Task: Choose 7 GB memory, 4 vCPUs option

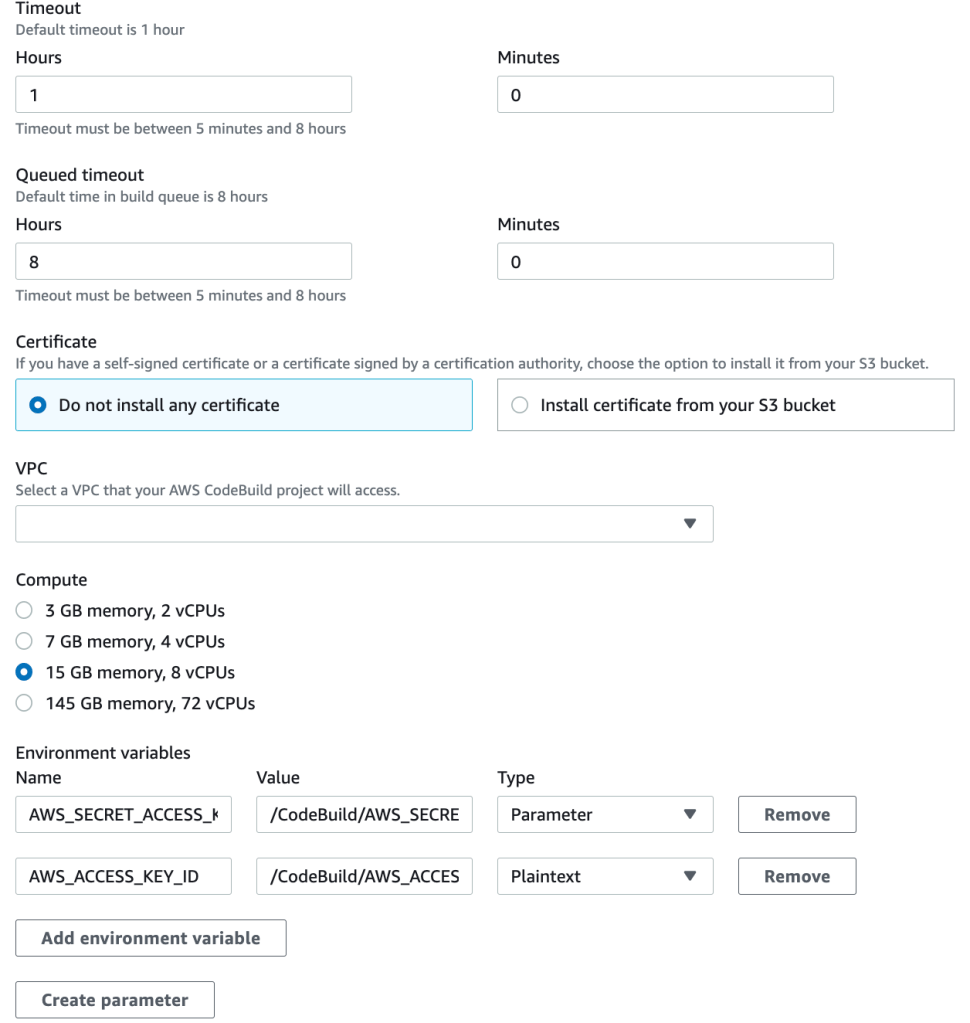Action: [x=25, y=641]
